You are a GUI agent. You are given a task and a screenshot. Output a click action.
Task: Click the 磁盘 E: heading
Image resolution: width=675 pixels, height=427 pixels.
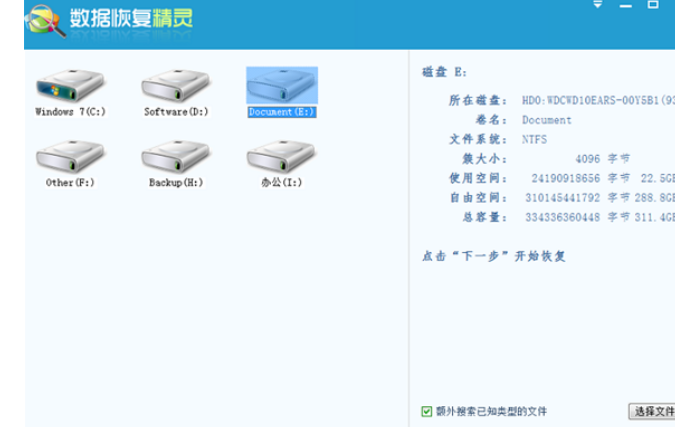[x=444, y=73]
